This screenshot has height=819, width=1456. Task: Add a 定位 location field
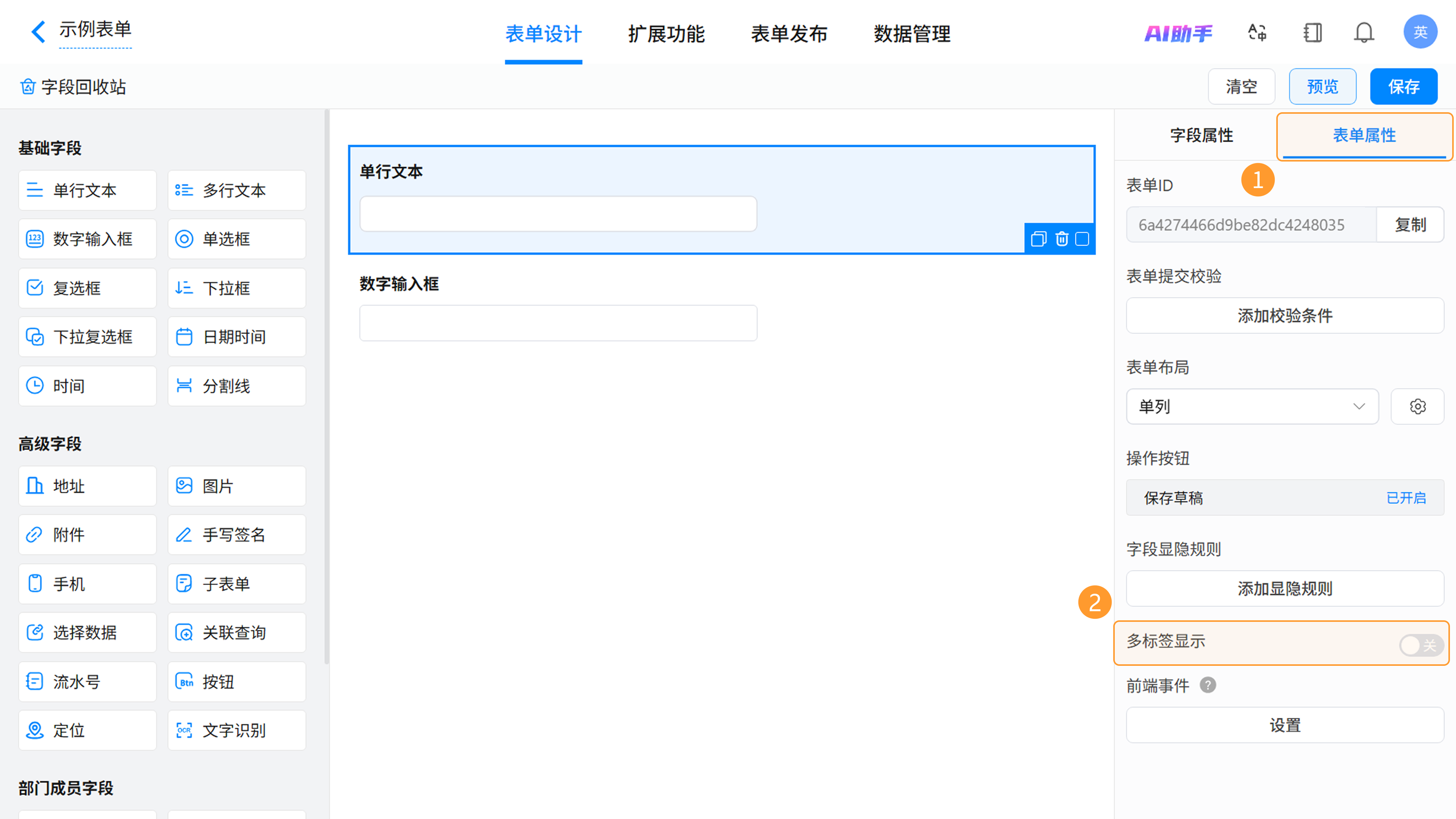pos(88,730)
